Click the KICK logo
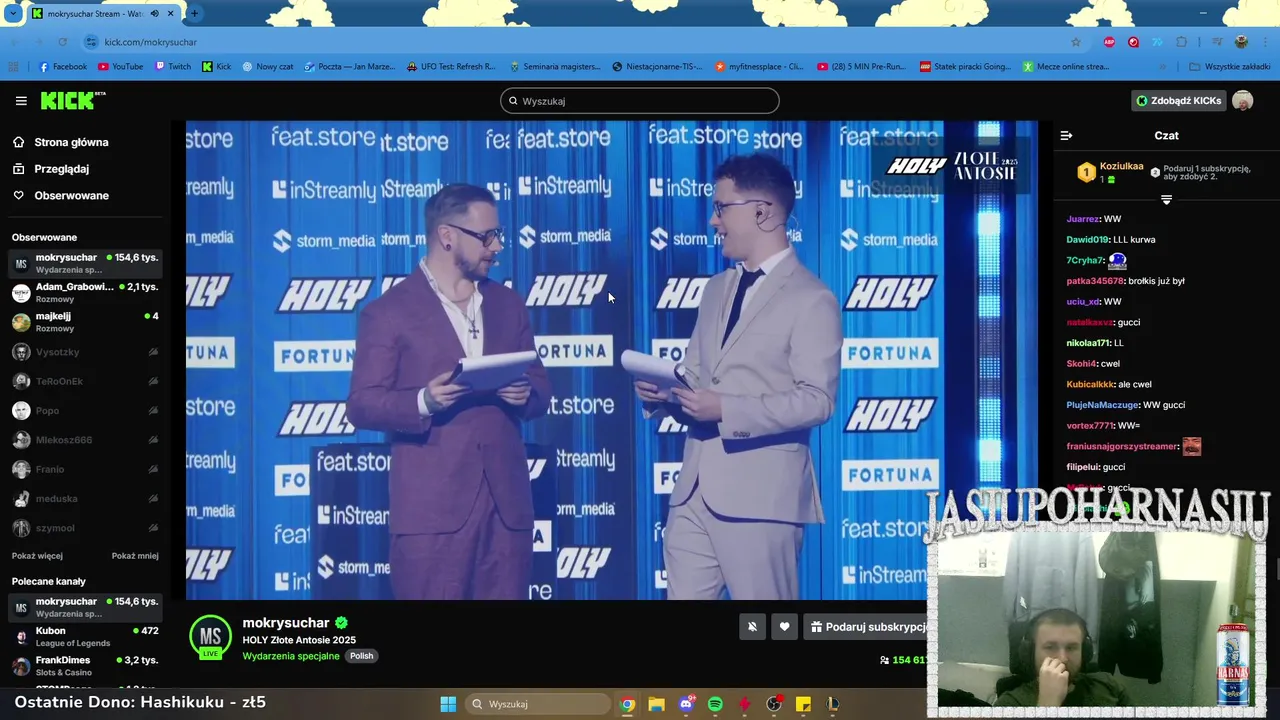This screenshot has height=720, width=1280. pos(72,100)
